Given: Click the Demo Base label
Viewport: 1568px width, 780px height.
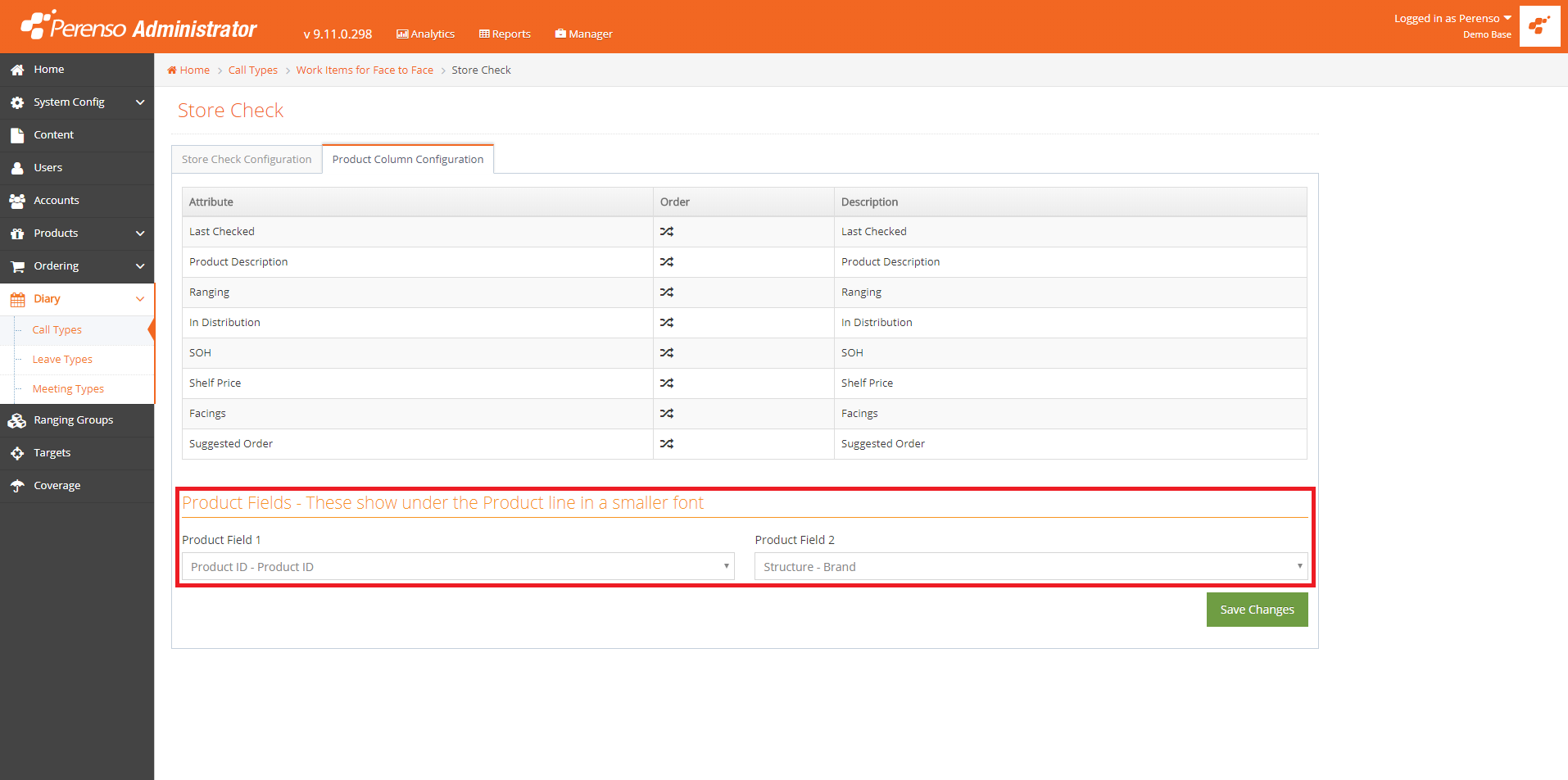Looking at the screenshot, I should [1487, 34].
